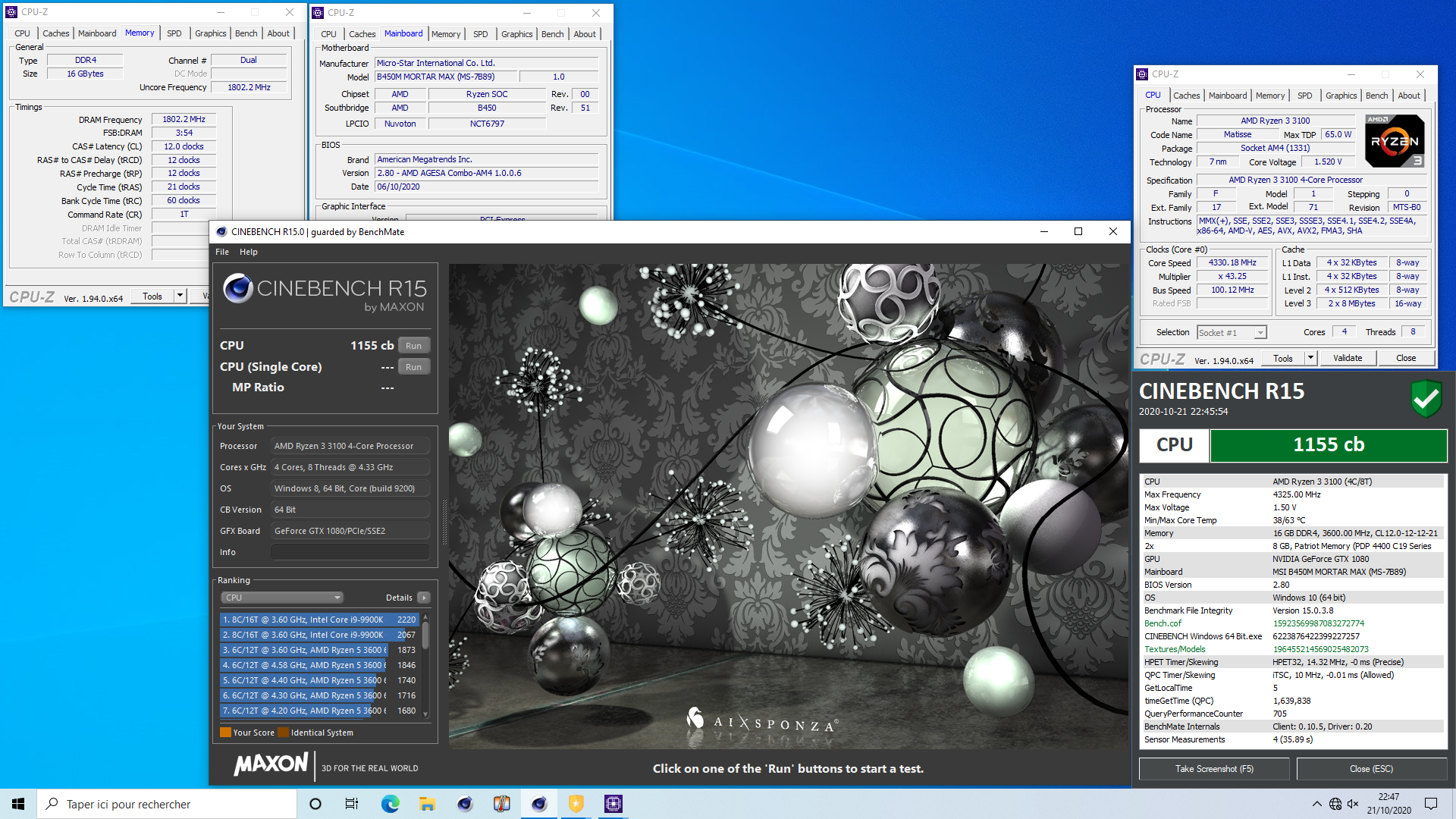This screenshot has width=1456, height=819.
Task: Open About tab in Memory window
Action: [278, 33]
